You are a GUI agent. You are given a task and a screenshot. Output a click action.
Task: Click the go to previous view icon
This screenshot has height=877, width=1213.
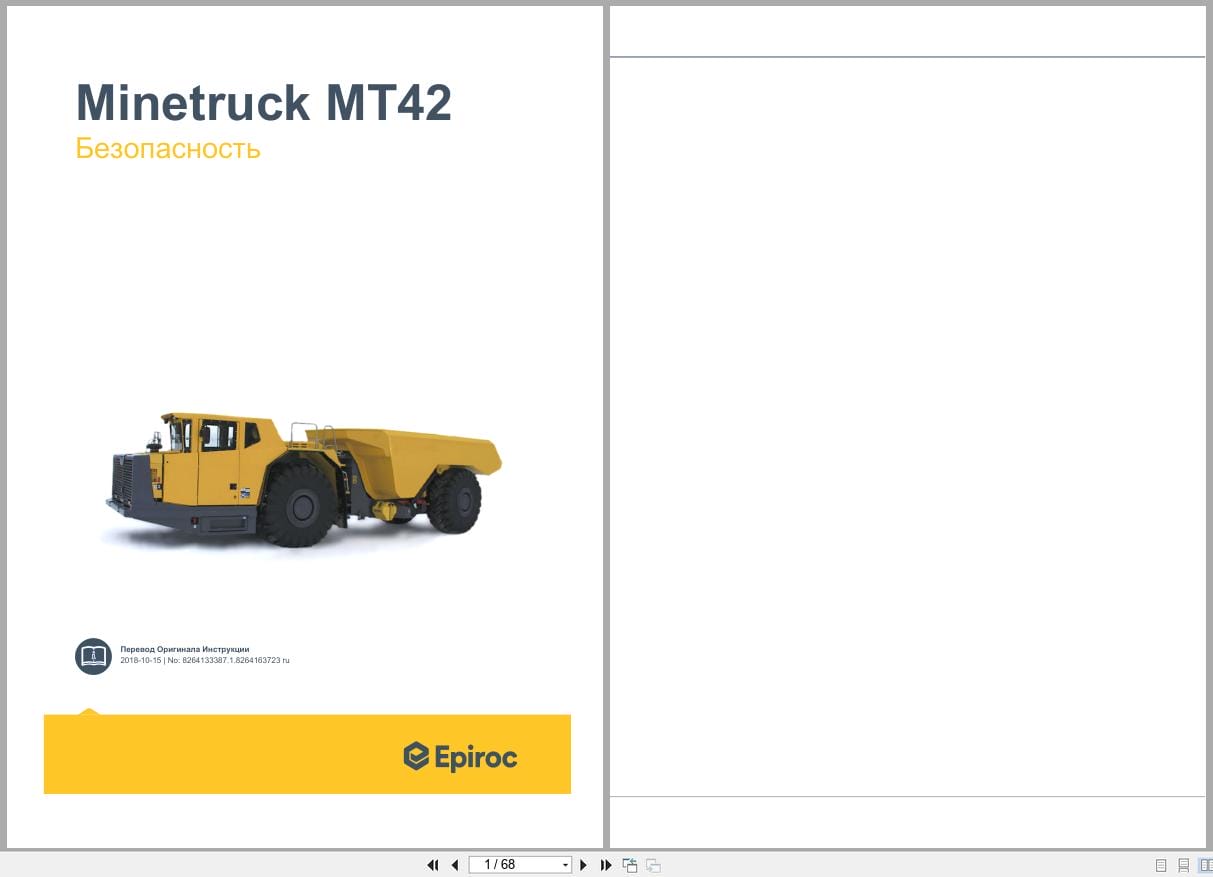pos(630,865)
